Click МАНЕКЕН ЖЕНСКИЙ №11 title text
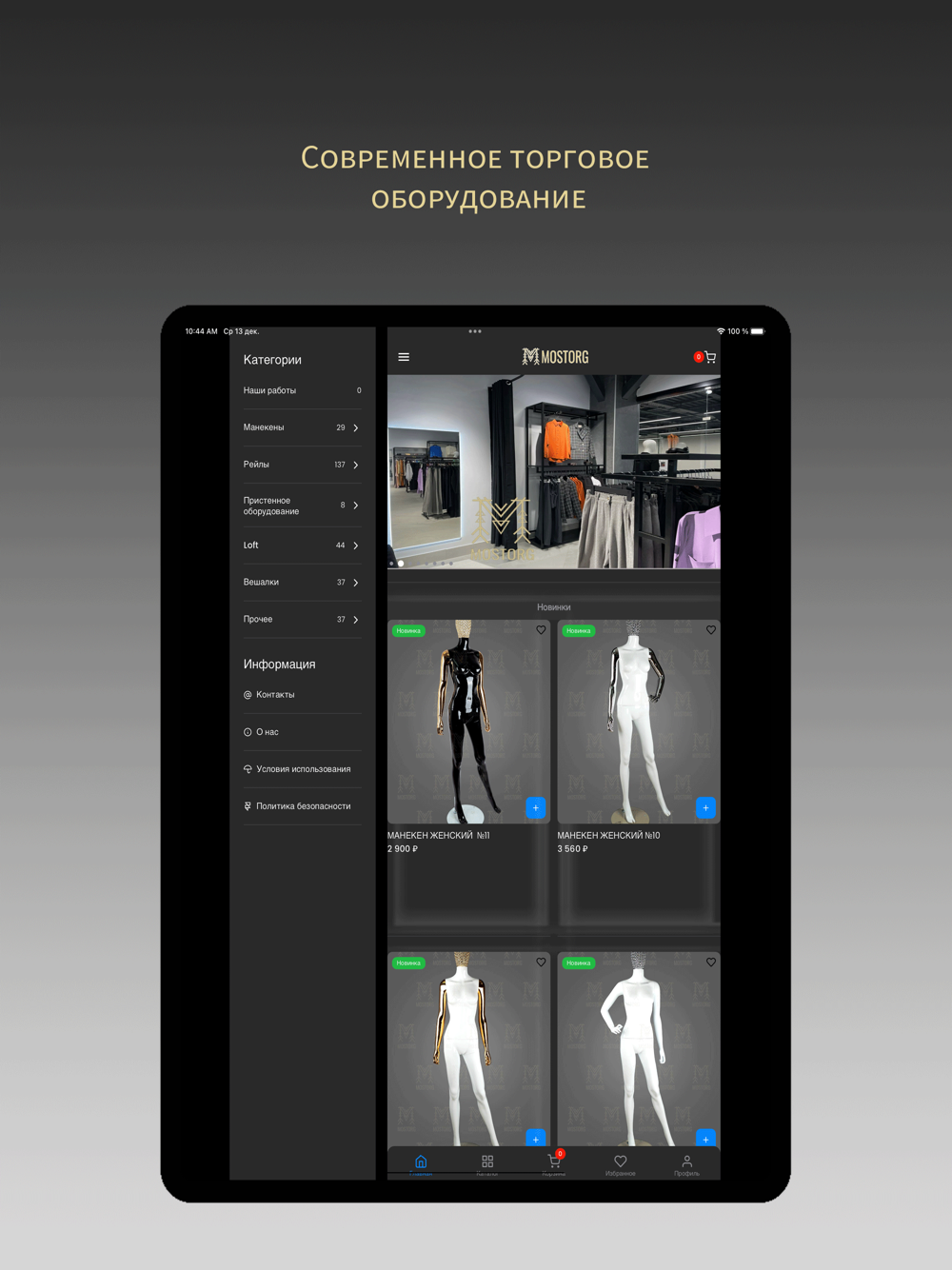The width and height of the screenshot is (952, 1270). pos(439,836)
